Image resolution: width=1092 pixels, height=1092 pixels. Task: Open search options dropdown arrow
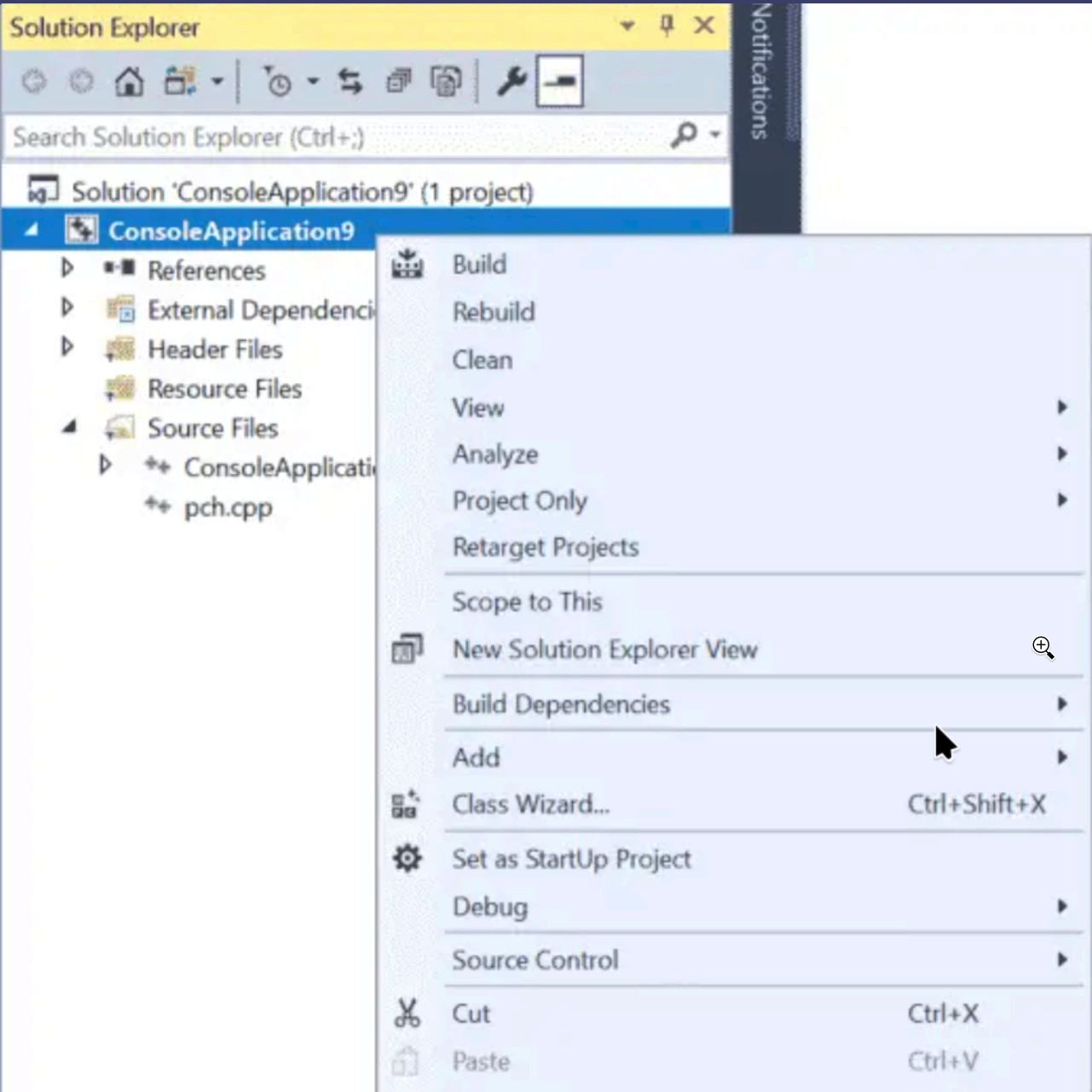point(714,135)
